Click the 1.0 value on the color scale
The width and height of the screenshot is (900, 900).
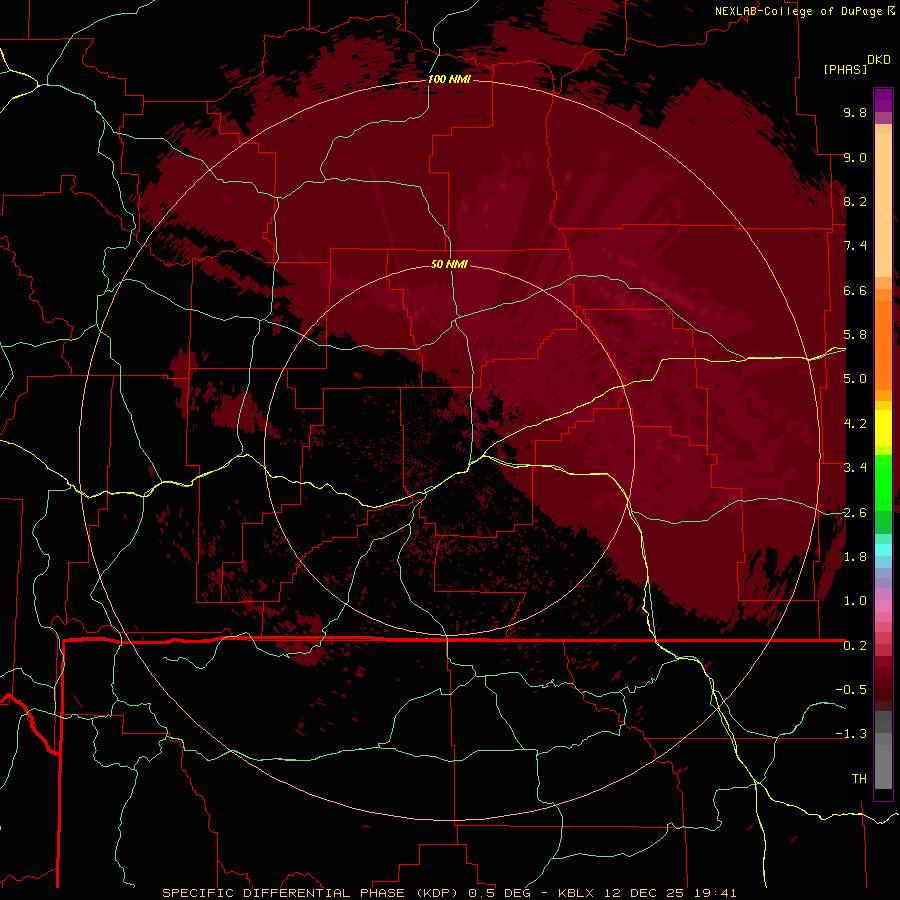point(855,601)
